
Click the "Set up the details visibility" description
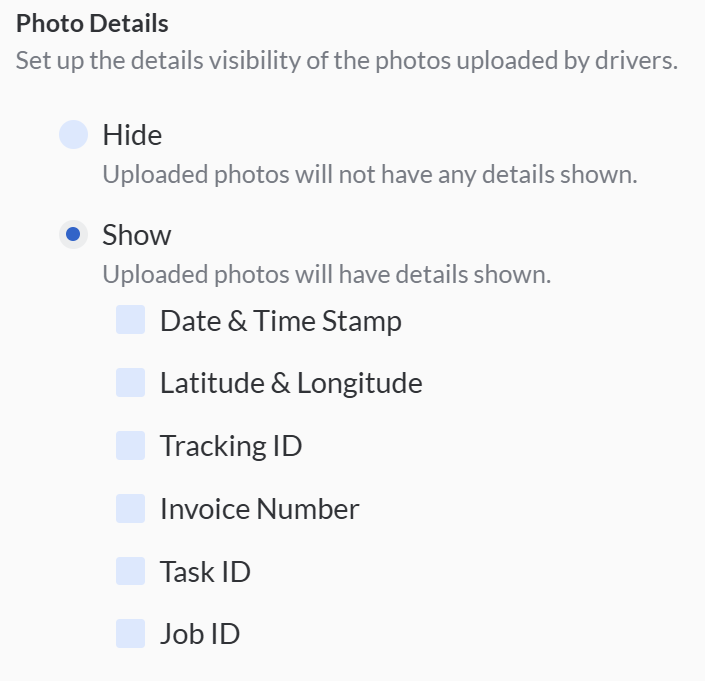pyautogui.click(x=346, y=60)
